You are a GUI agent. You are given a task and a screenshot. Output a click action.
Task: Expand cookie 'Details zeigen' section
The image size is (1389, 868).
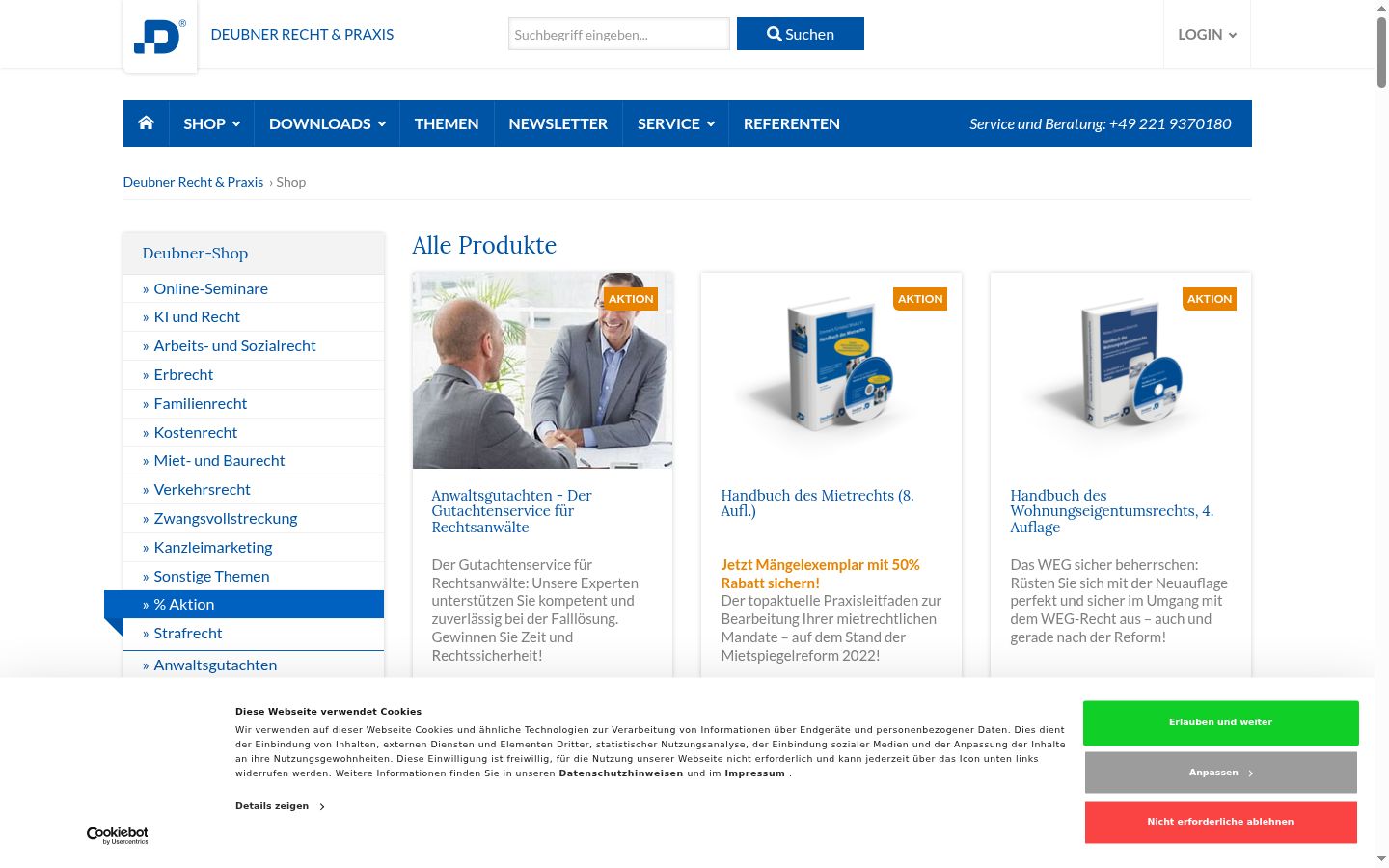tap(280, 806)
